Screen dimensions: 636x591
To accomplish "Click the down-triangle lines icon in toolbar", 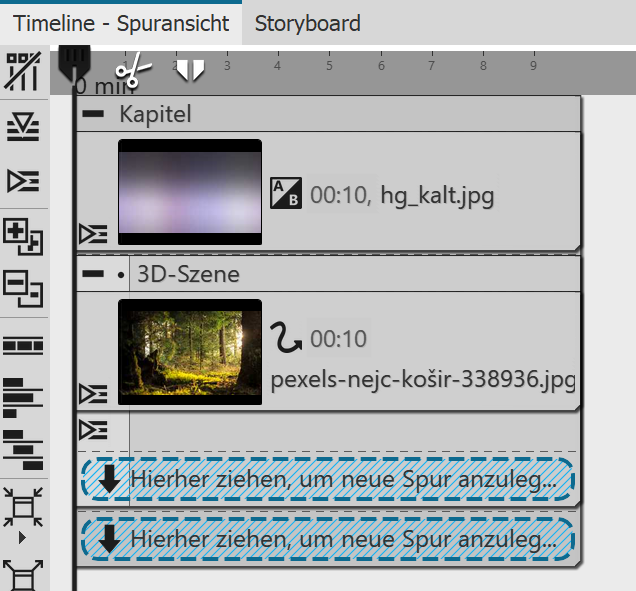I will (x=22, y=126).
